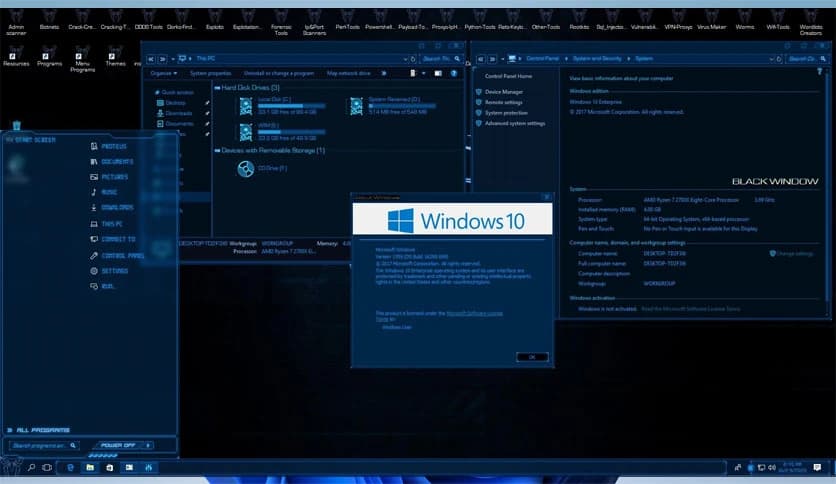Screen dimensions: 836x484
Task: Open Run... from start menu
Action: click(x=102, y=287)
